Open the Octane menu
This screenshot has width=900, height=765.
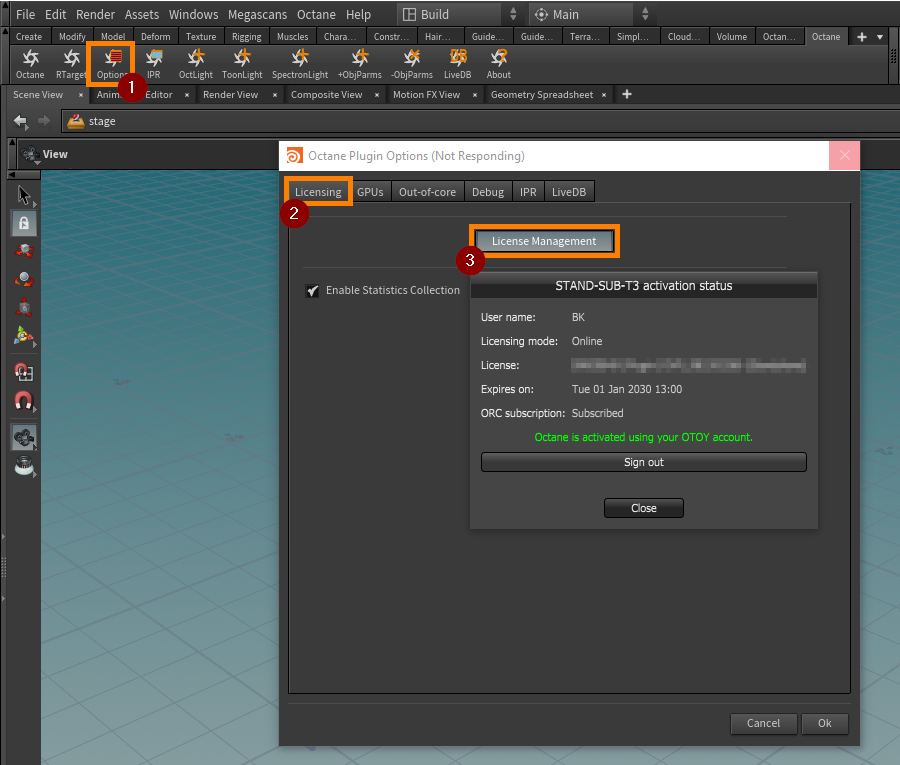point(316,14)
